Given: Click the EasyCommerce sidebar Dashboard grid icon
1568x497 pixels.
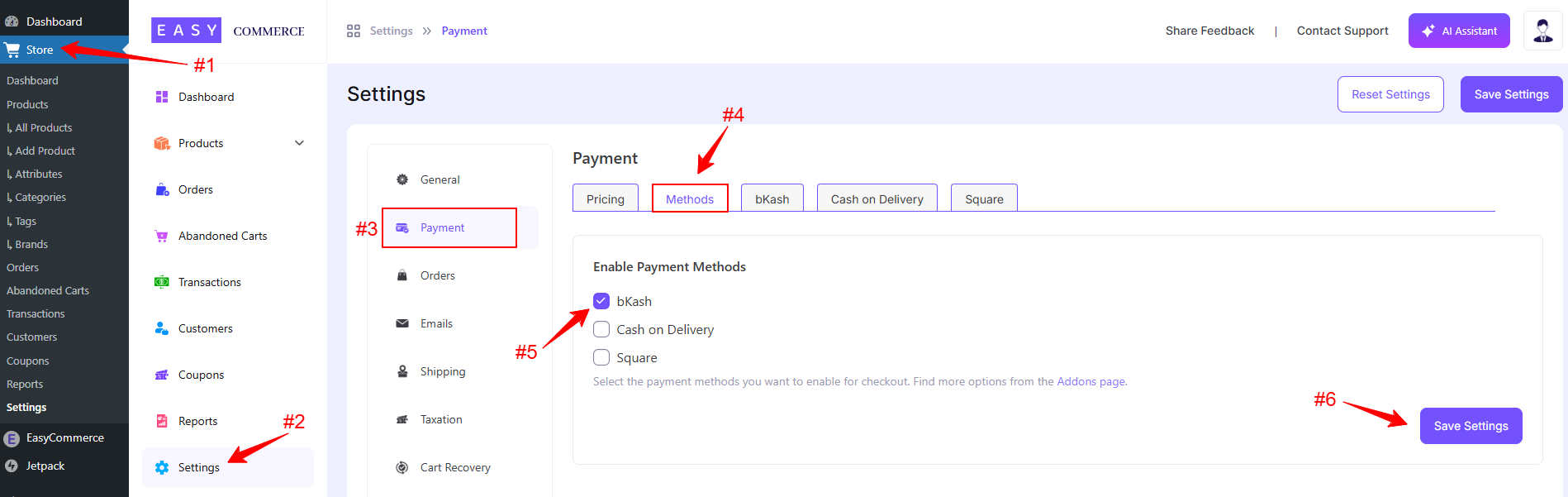Looking at the screenshot, I should pyautogui.click(x=162, y=97).
